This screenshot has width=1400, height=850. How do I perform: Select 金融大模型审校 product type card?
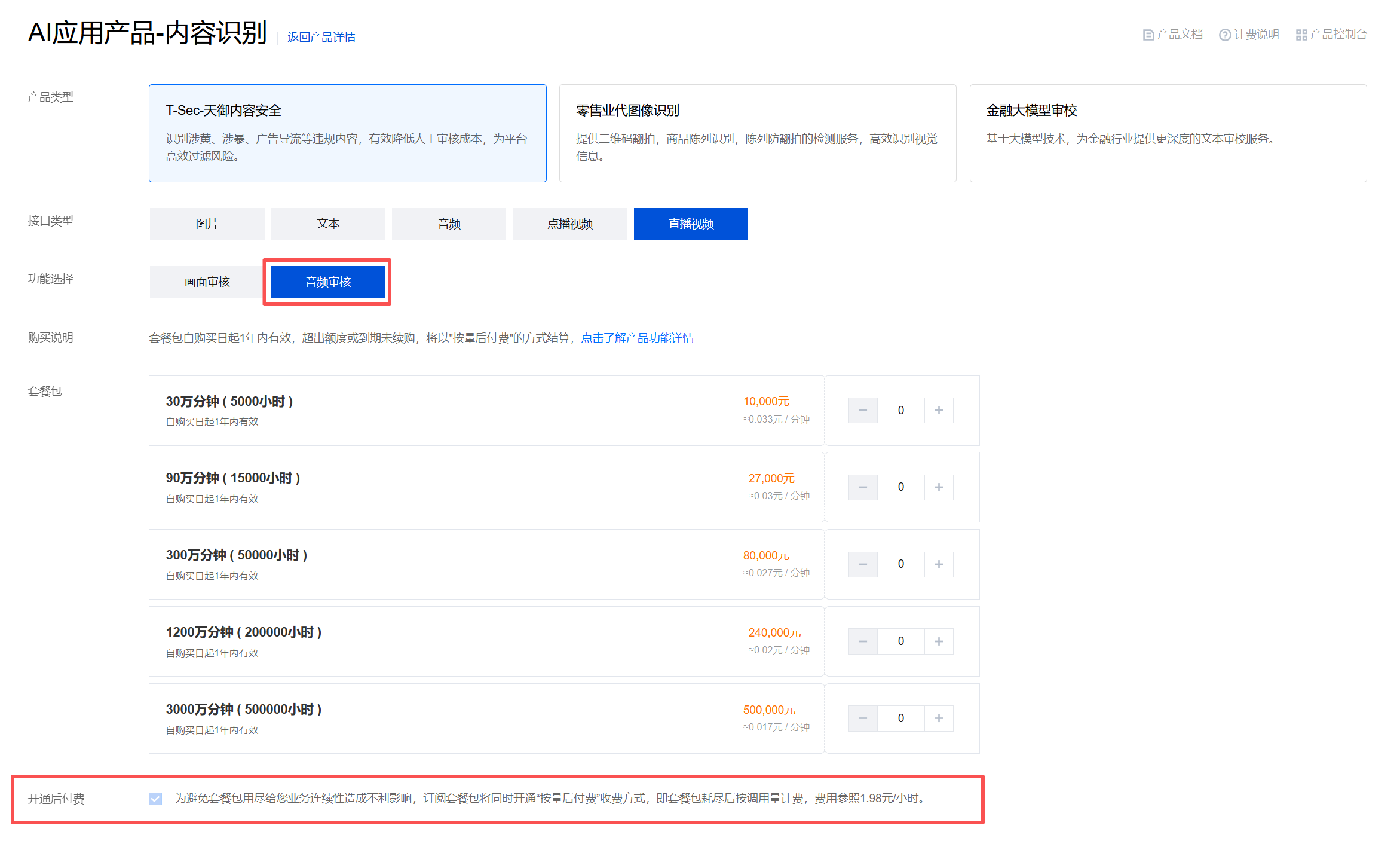coord(1168,133)
